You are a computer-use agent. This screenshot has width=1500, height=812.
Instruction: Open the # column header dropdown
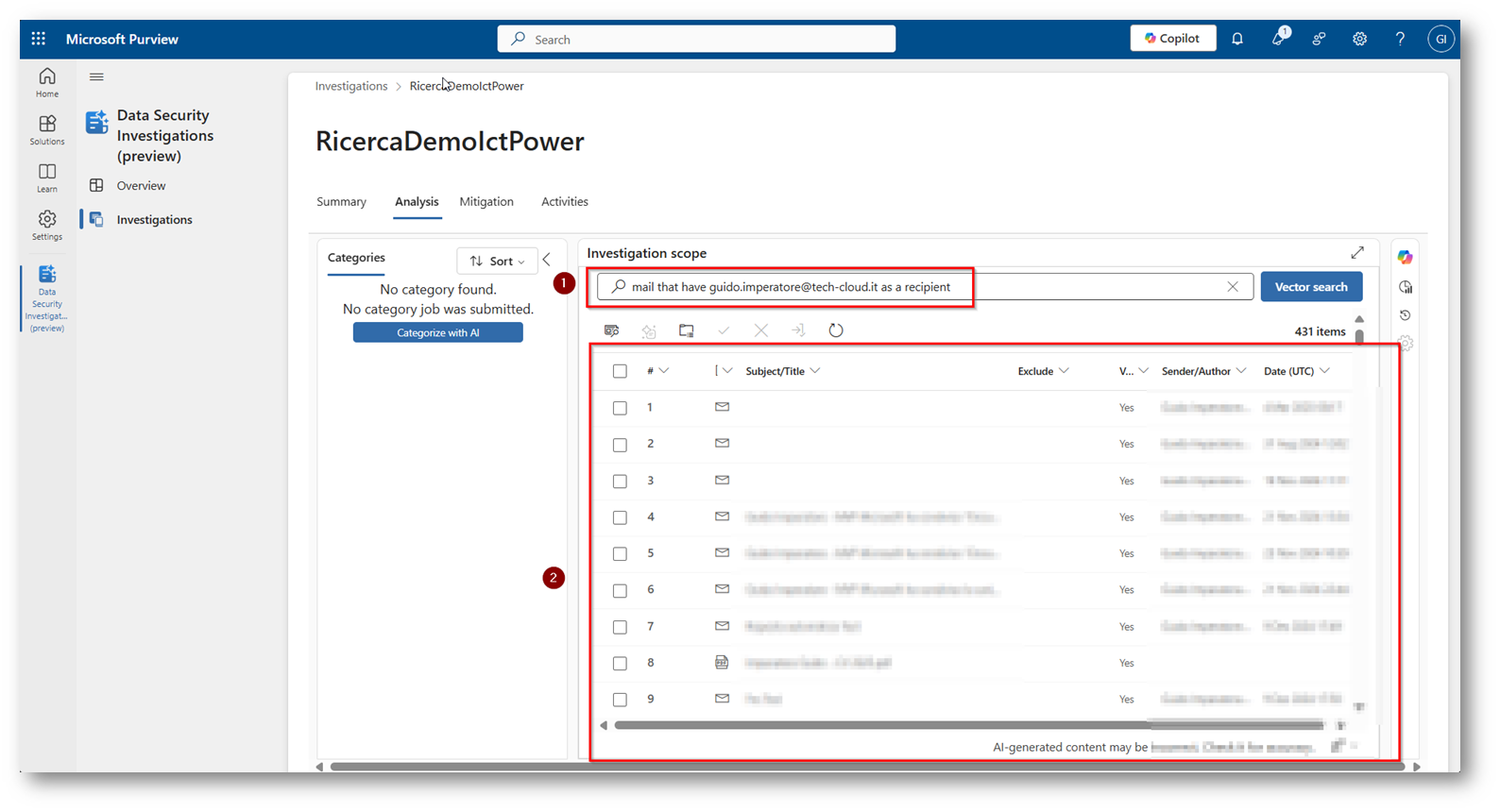coord(664,371)
